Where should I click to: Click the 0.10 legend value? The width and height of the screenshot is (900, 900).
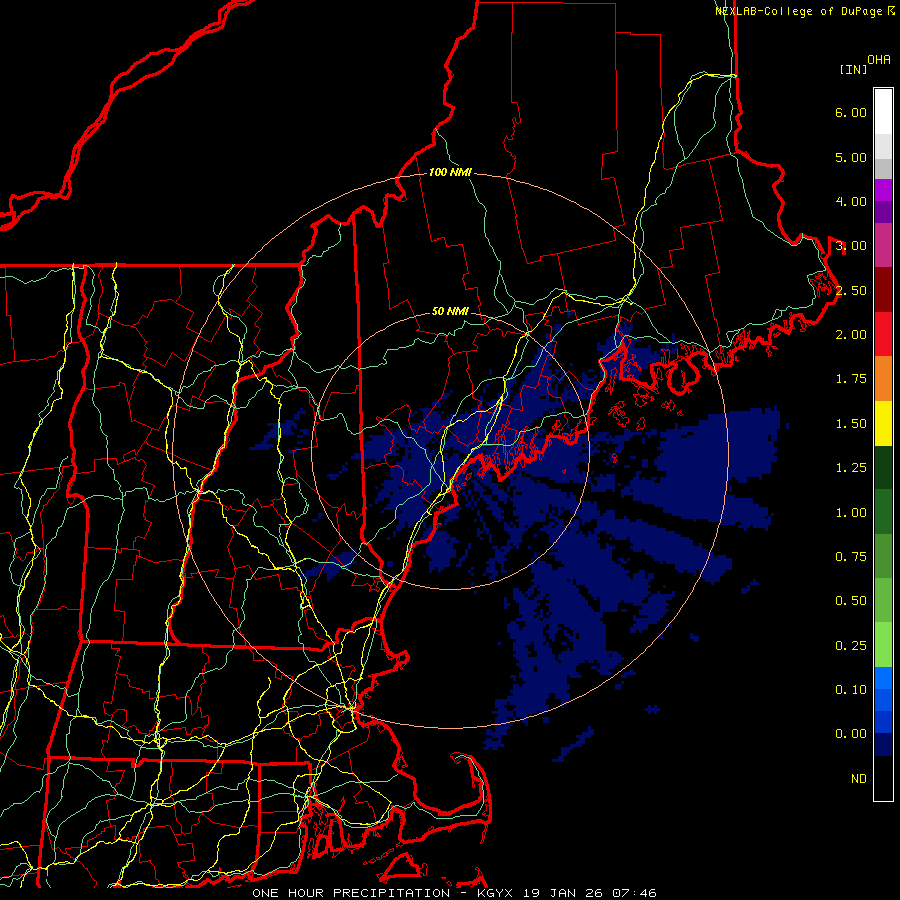[x=851, y=690]
